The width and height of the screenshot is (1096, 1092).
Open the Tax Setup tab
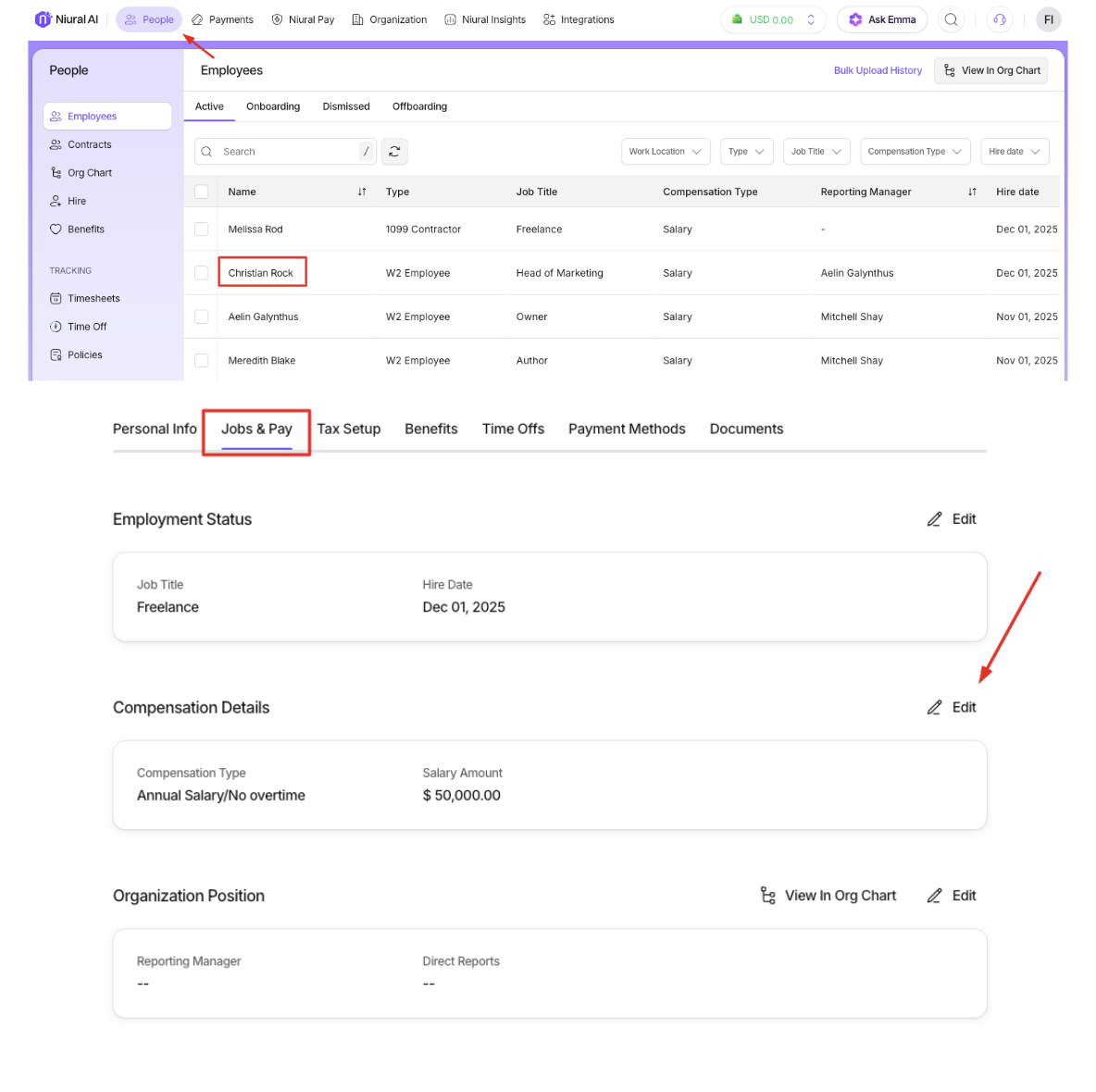click(349, 429)
